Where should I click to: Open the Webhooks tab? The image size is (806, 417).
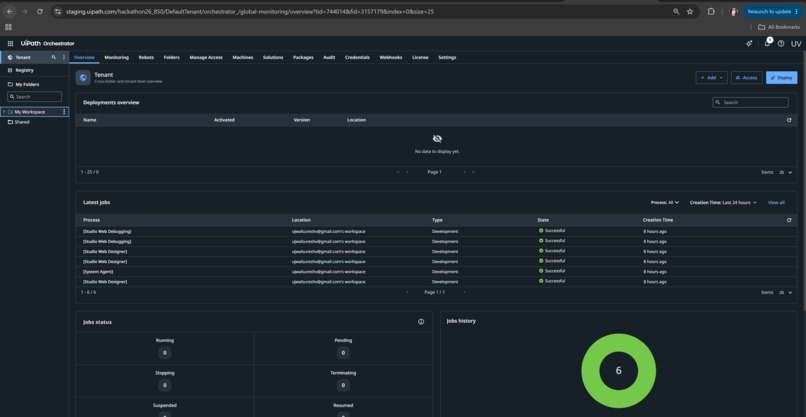pos(391,58)
